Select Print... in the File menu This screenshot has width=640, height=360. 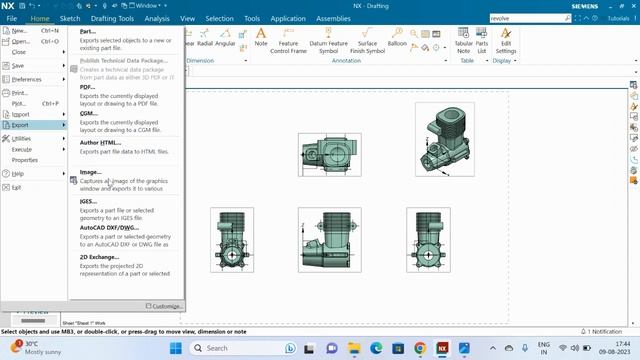point(34,93)
